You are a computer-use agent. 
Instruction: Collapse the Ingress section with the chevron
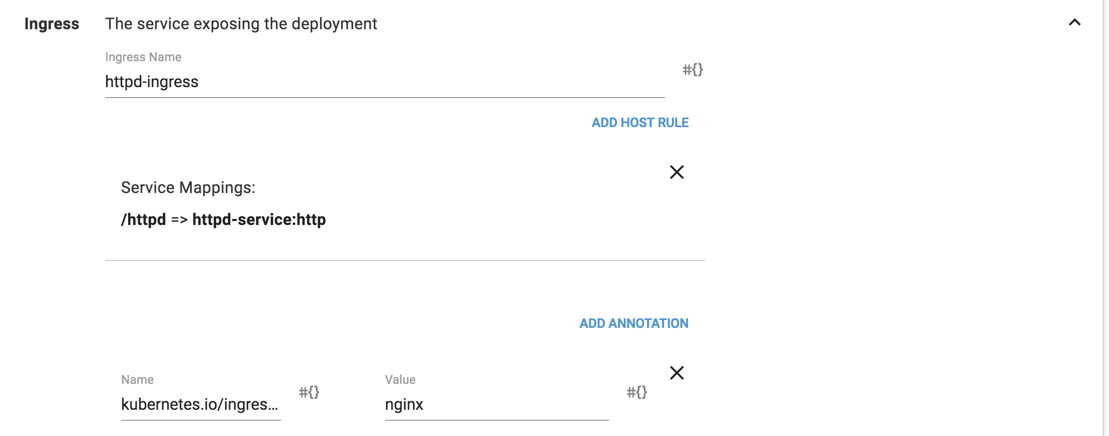1074,23
